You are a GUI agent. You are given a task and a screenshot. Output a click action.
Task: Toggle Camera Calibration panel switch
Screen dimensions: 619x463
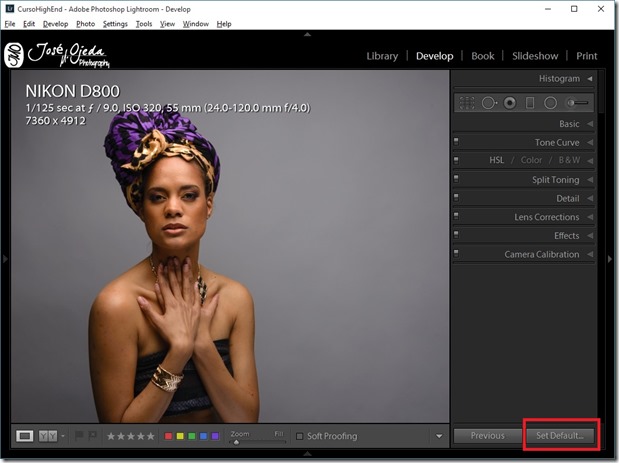(456, 253)
